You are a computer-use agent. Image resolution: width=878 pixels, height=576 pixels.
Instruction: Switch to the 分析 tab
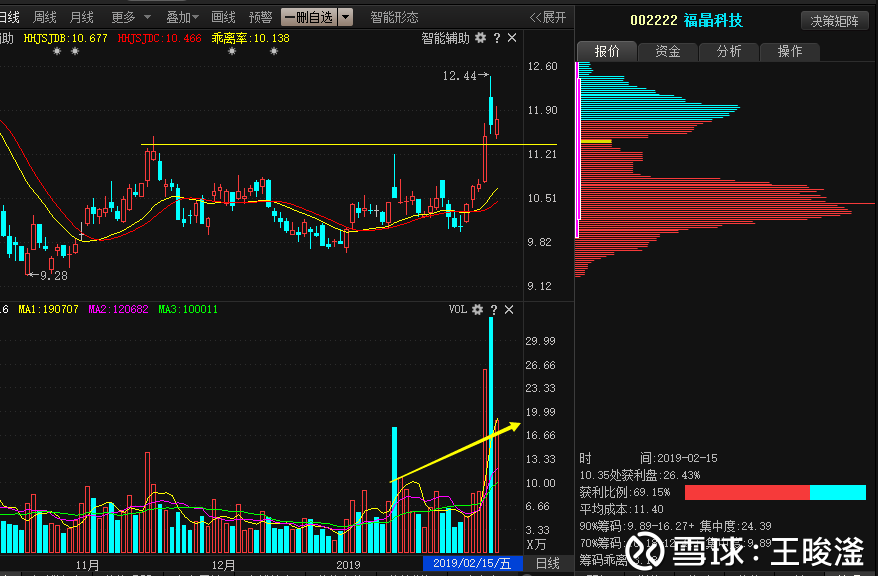click(729, 51)
